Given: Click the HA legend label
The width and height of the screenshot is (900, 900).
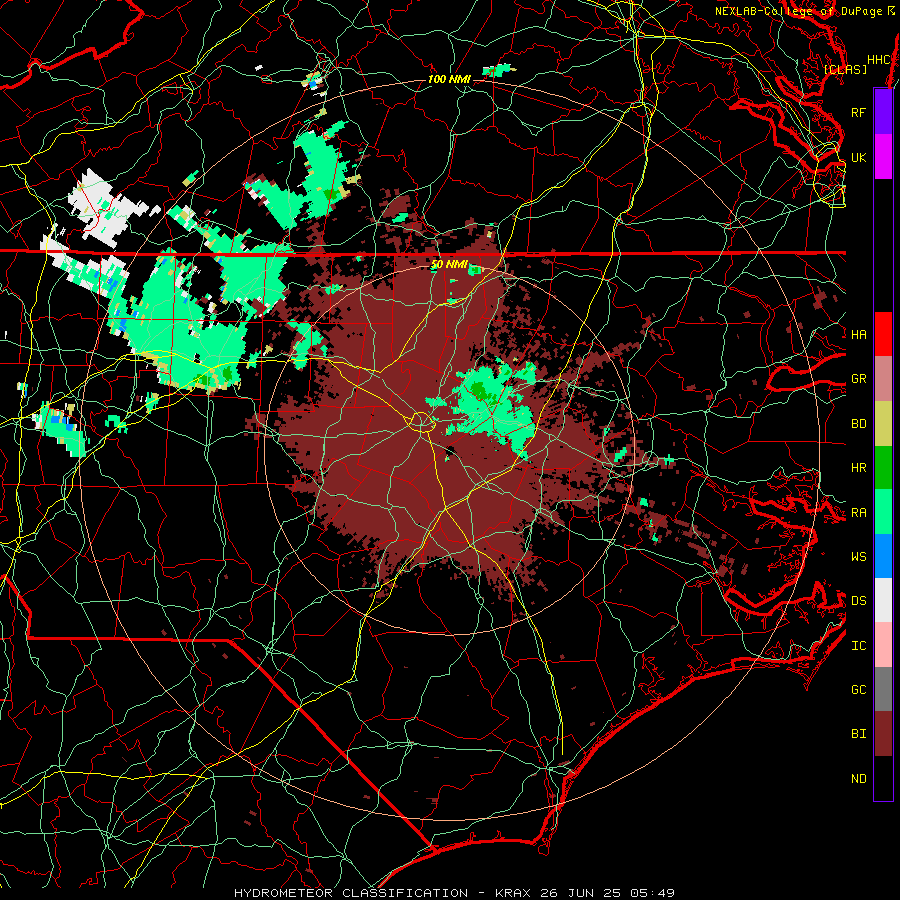Looking at the screenshot, I should [858, 334].
